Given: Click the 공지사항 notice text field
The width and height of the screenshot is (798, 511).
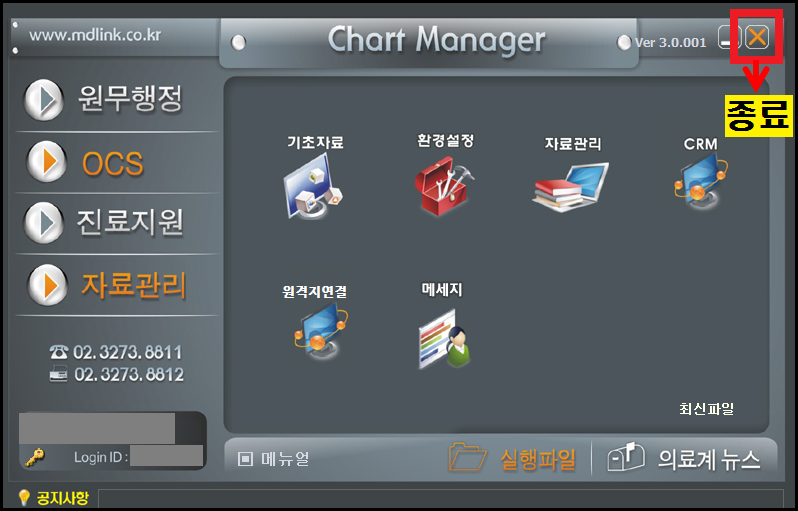Looking at the screenshot, I should (441, 498).
